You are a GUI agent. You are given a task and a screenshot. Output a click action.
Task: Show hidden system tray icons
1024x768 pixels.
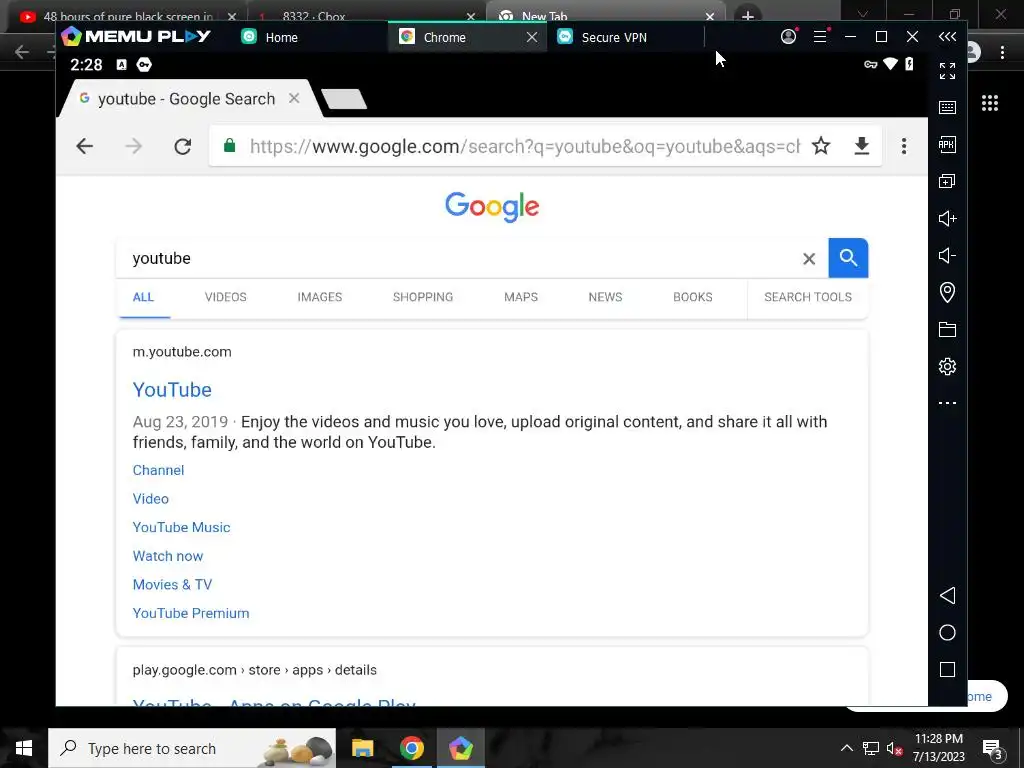pyautogui.click(x=846, y=748)
